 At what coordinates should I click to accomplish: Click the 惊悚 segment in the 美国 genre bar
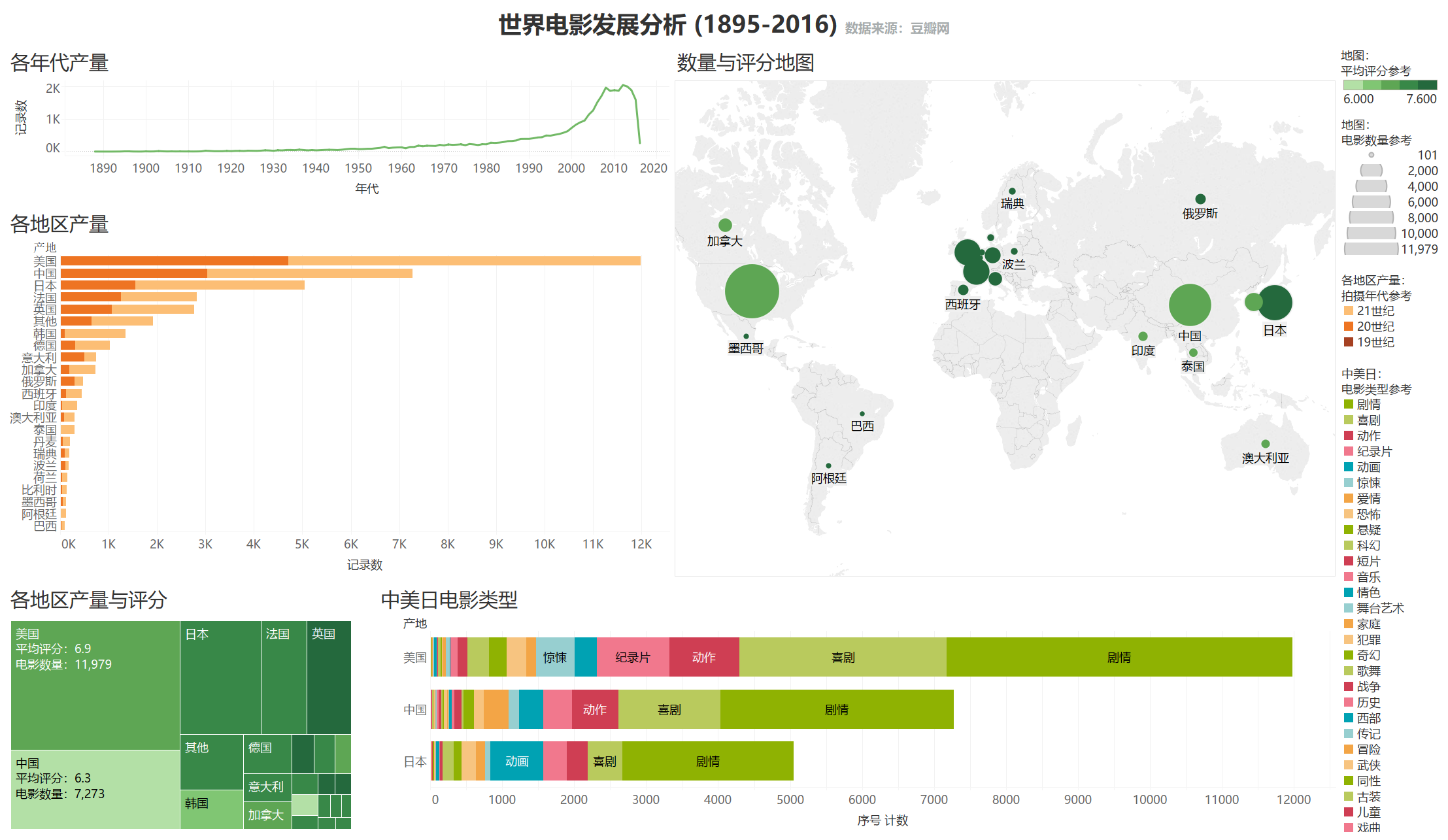pyautogui.click(x=555, y=657)
